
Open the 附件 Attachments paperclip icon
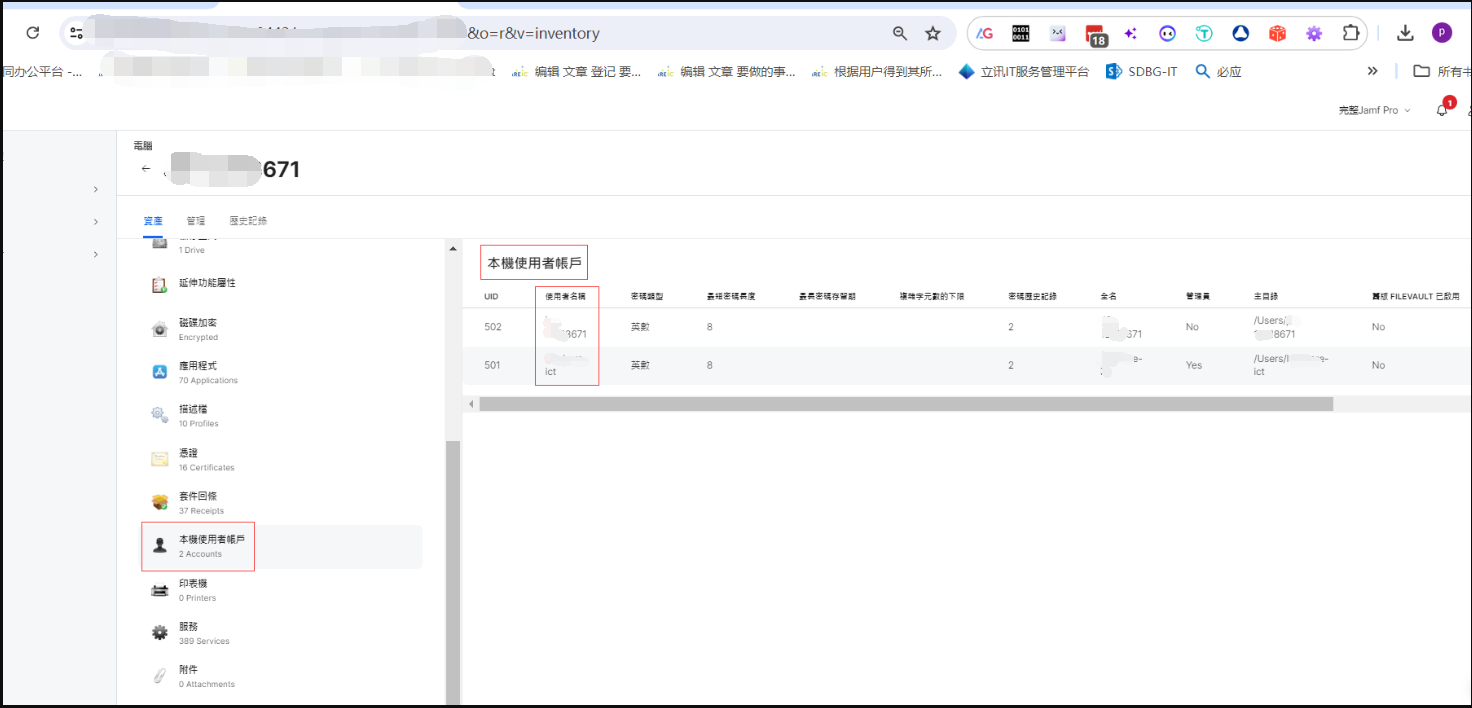coord(160,676)
